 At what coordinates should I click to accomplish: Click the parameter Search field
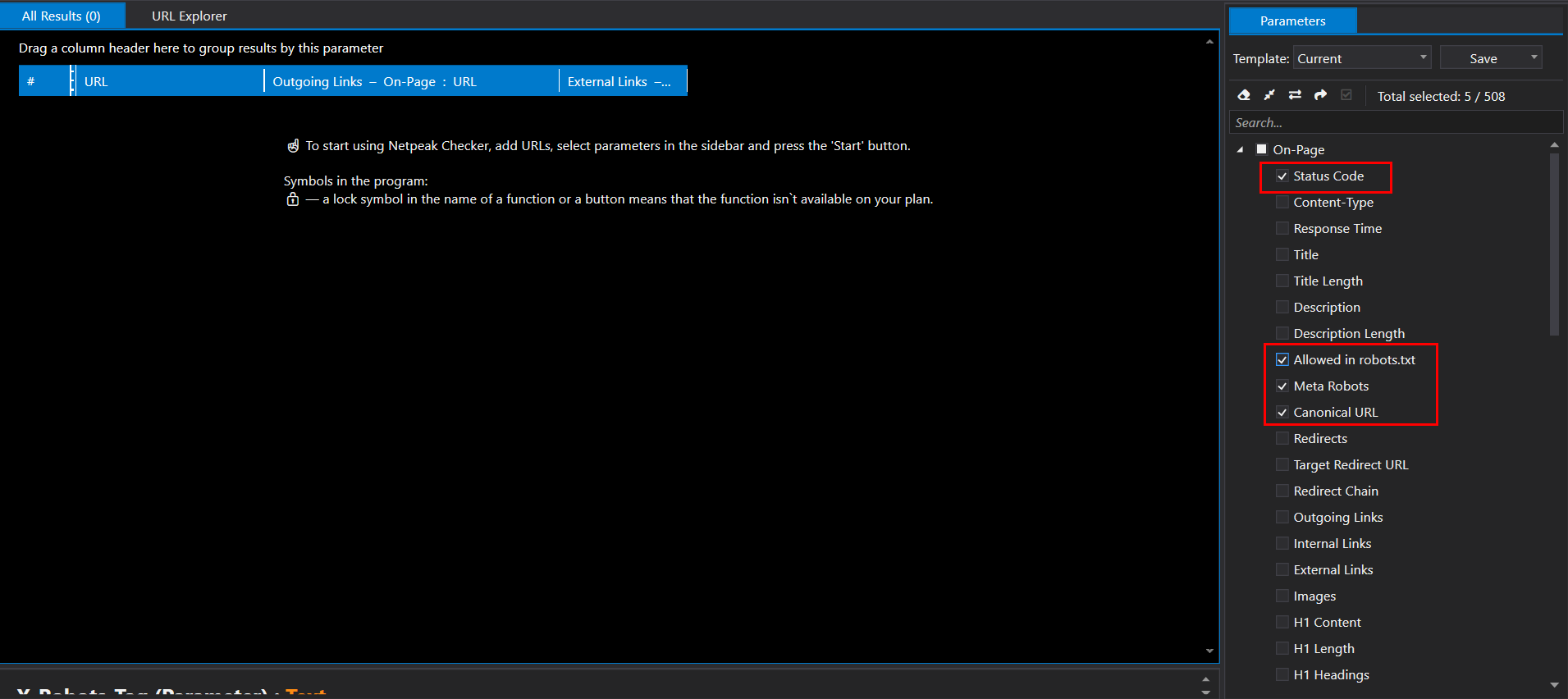coord(1395,122)
